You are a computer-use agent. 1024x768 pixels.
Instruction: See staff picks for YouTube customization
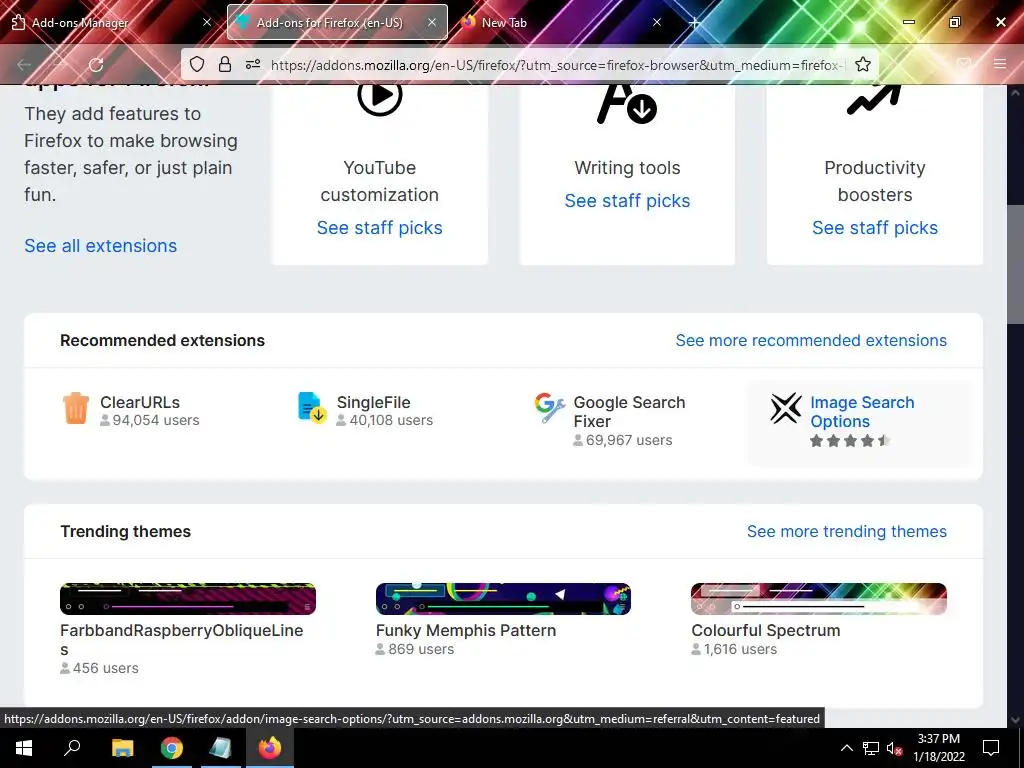(379, 227)
